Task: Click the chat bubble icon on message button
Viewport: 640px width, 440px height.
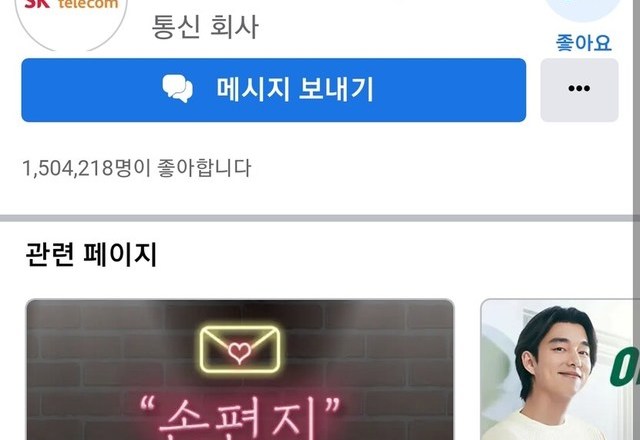Action: tap(178, 89)
